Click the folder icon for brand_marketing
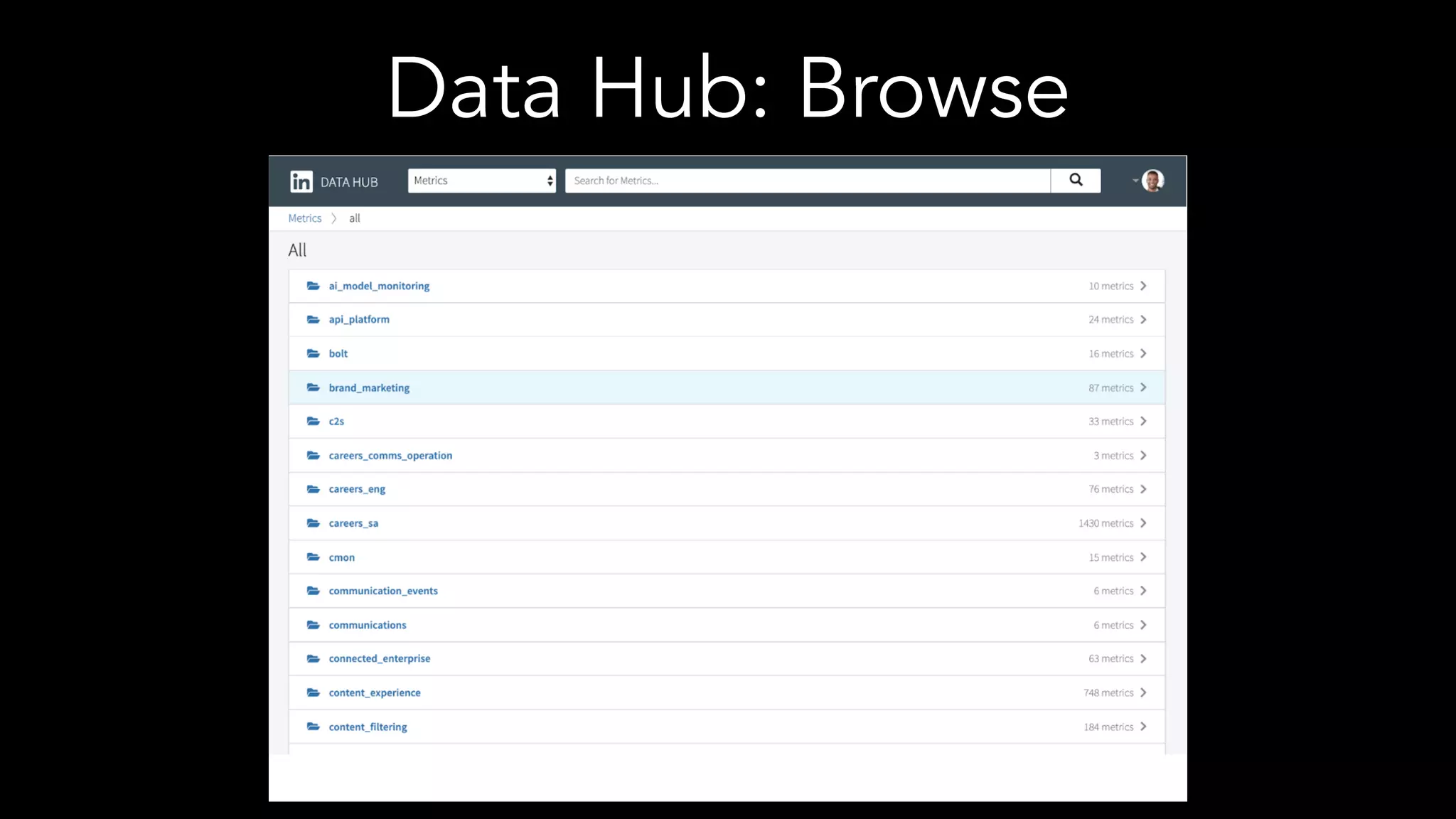This screenshot has height=819, width=1456. pos(313,387)
